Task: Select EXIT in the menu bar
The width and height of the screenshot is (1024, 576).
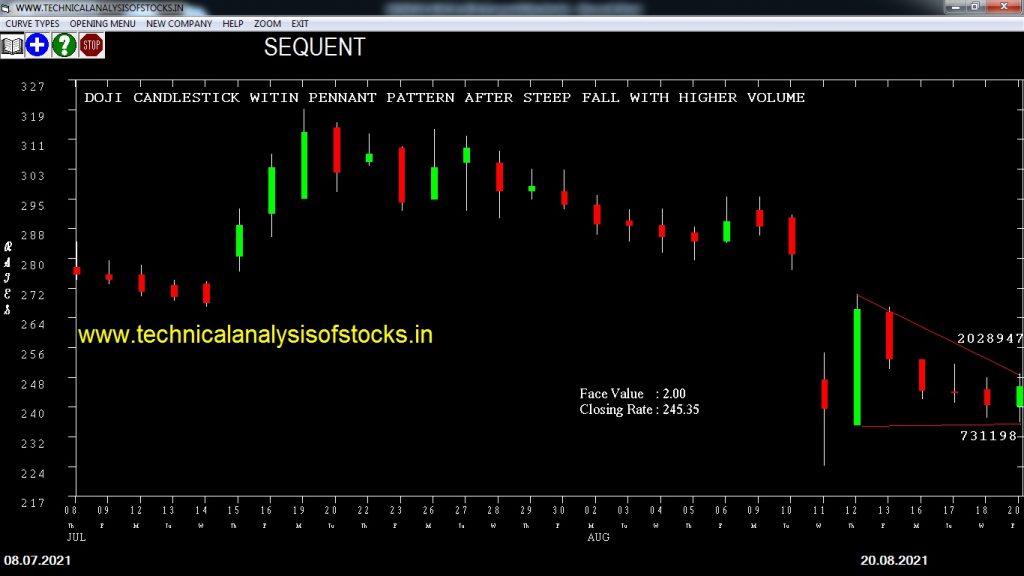Action: click(x=300, y=23)
